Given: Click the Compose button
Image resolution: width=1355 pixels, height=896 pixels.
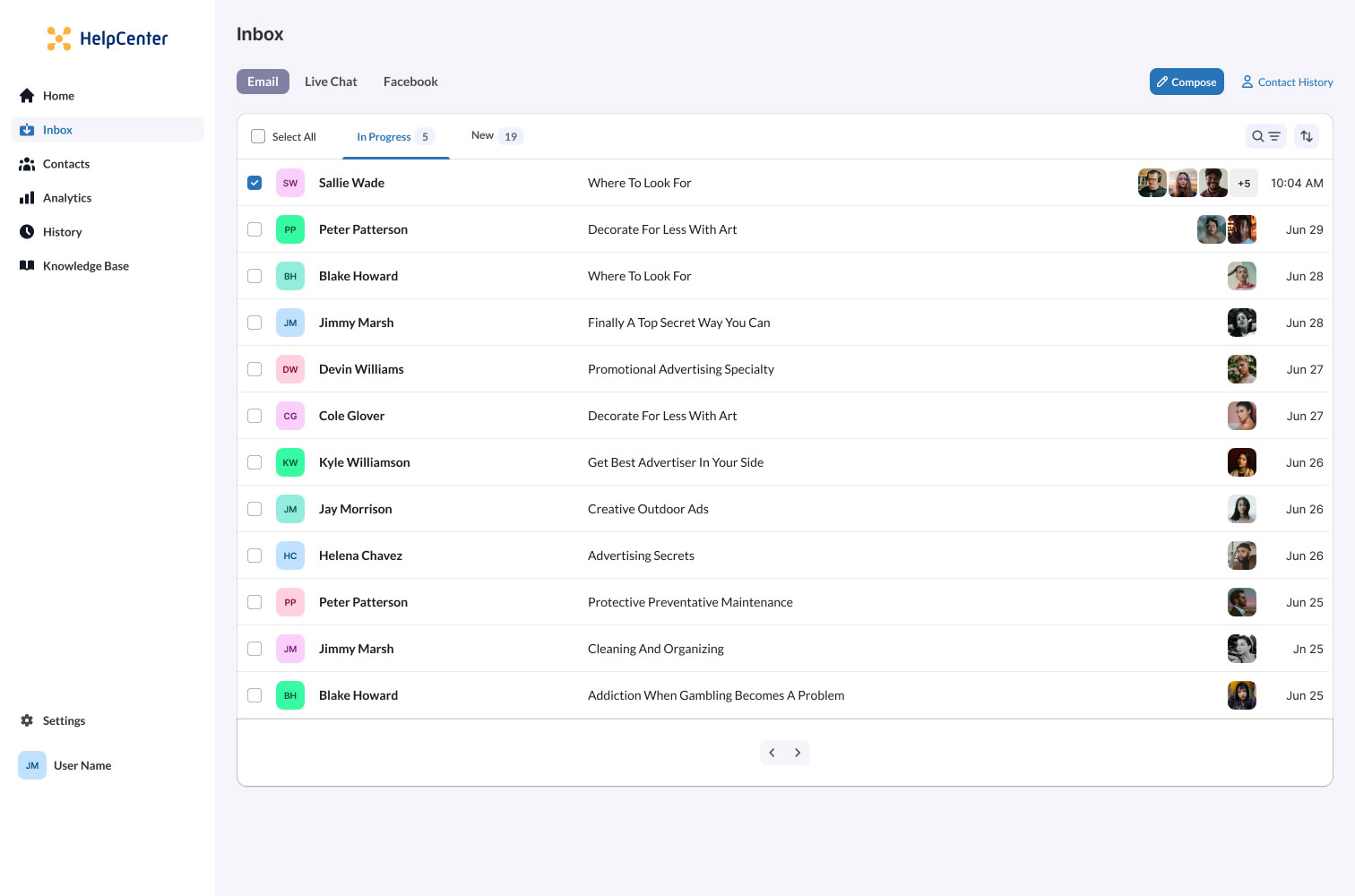Looking at the screenshot, I should 1187,82.
